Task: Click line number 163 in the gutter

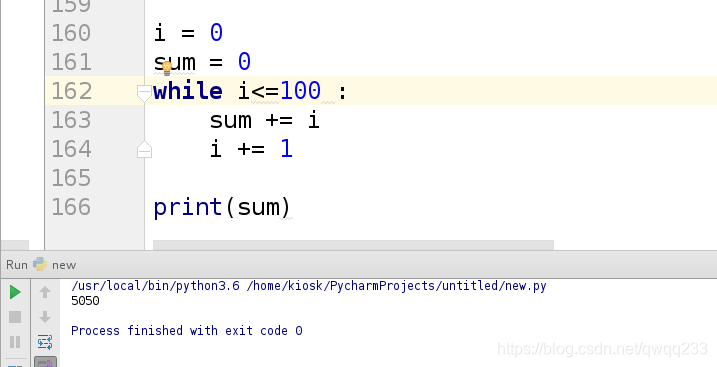Action: click(x=71, y=121)
